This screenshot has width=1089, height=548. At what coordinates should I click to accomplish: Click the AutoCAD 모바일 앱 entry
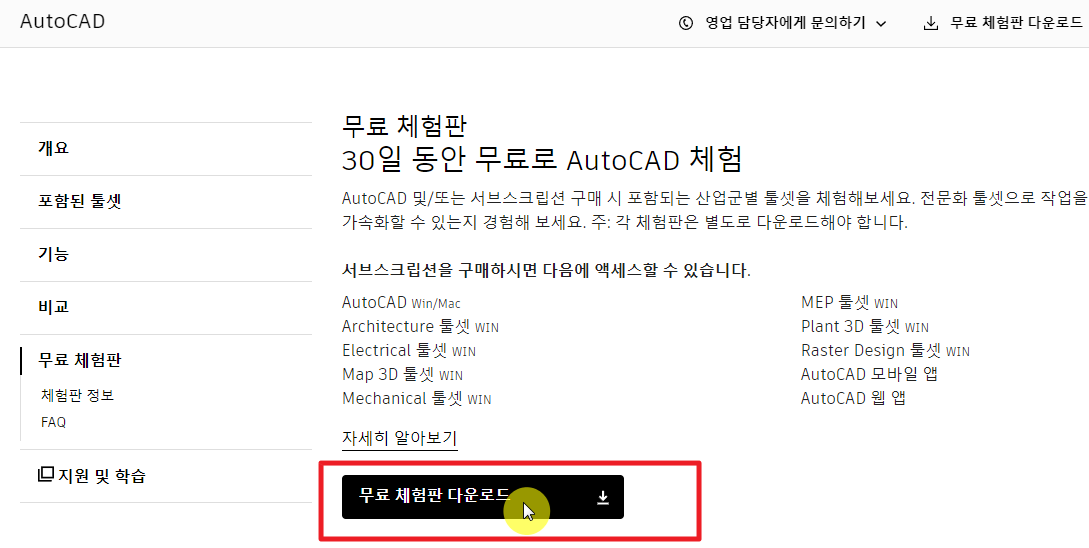click(870, 375)
